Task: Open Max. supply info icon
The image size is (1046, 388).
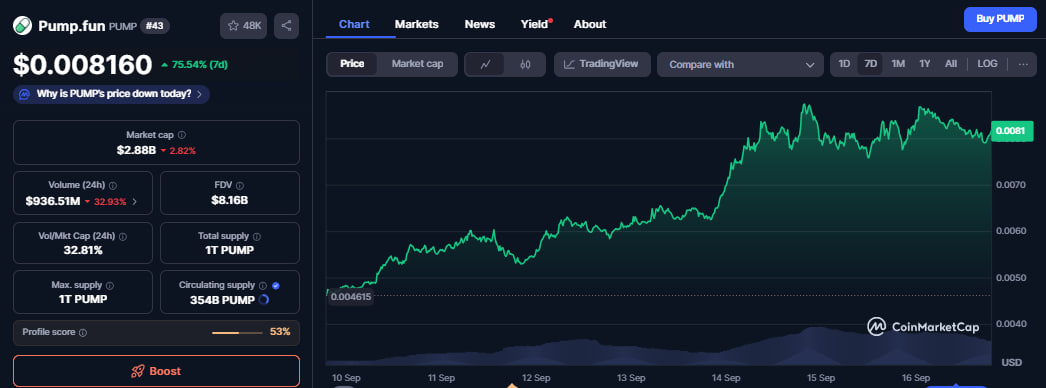Action: pyautogui.click(x=109, y=285)
